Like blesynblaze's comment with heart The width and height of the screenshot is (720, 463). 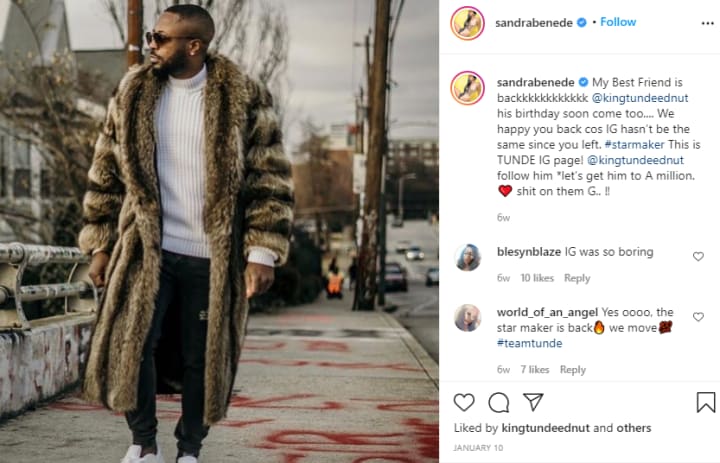(698, 256)
